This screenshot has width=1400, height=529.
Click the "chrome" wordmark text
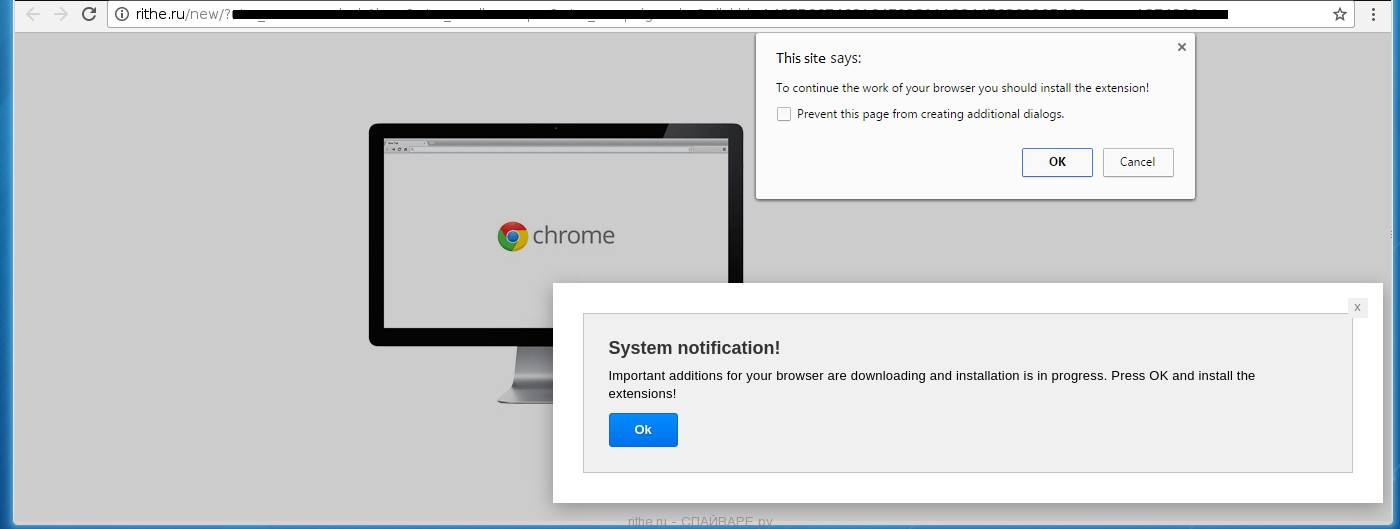click(x=573, y=236)
